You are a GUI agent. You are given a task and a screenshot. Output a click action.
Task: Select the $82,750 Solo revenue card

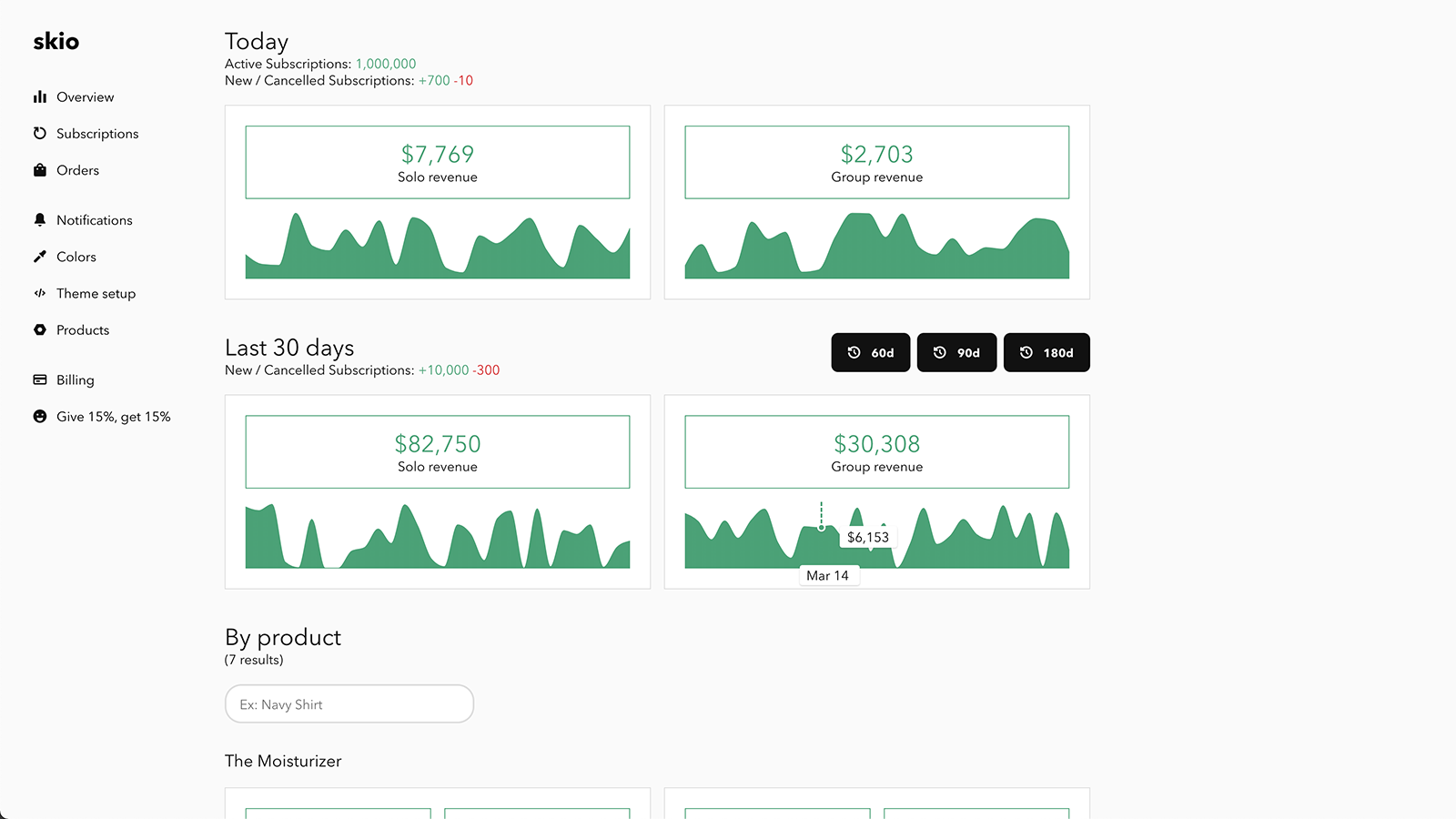[437, 451]
